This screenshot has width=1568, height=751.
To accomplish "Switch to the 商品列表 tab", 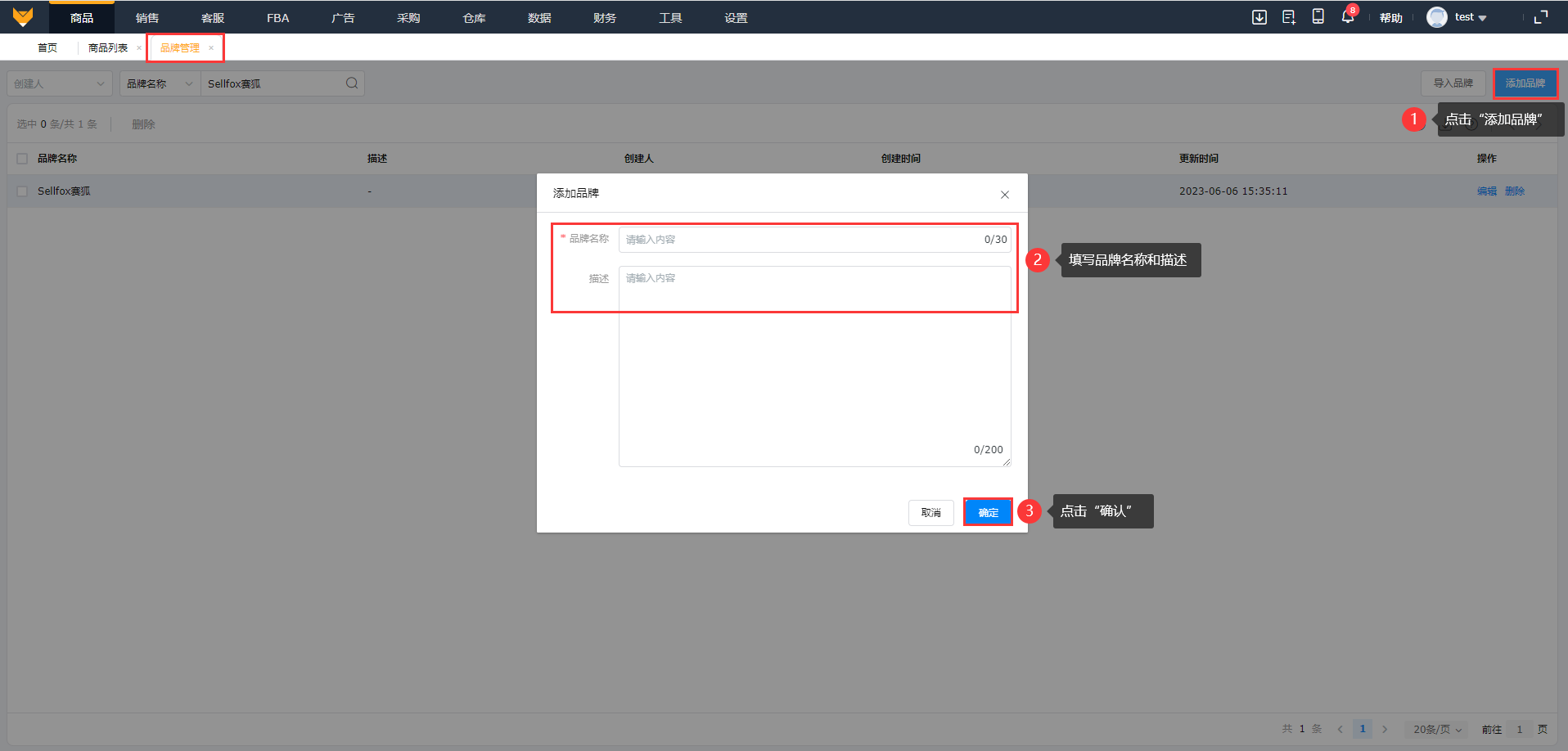I will coord(108,48).
